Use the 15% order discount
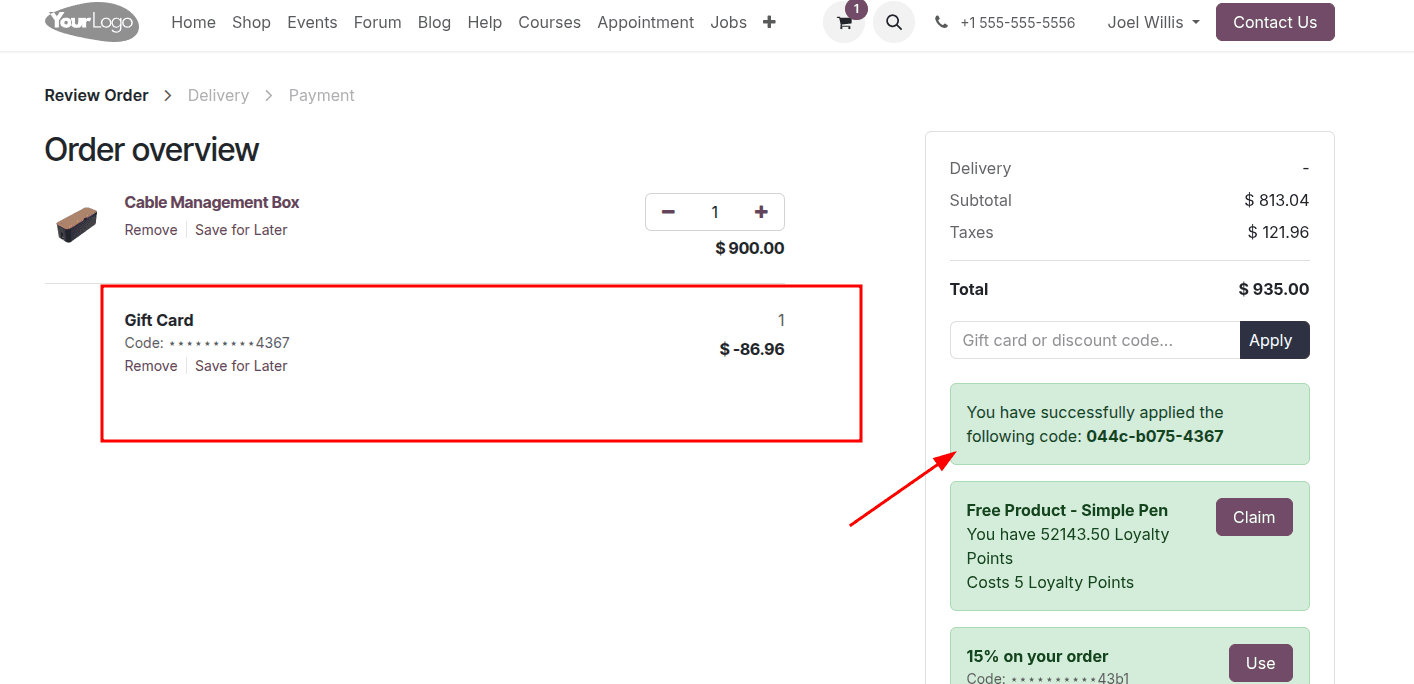Image resolution: width=1414 pixels, height=684 pixels. (x=1260, y=663)
